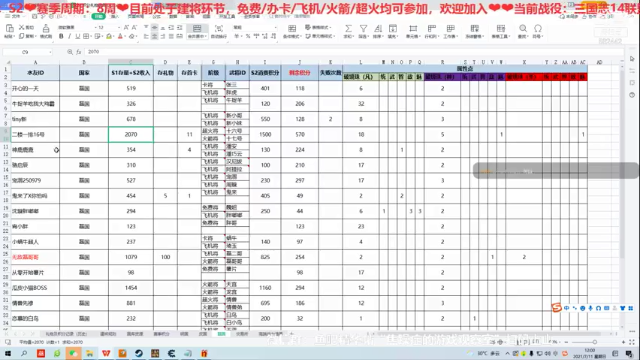
Task: Decrease the font size
Action: click(x=134, y=27)
